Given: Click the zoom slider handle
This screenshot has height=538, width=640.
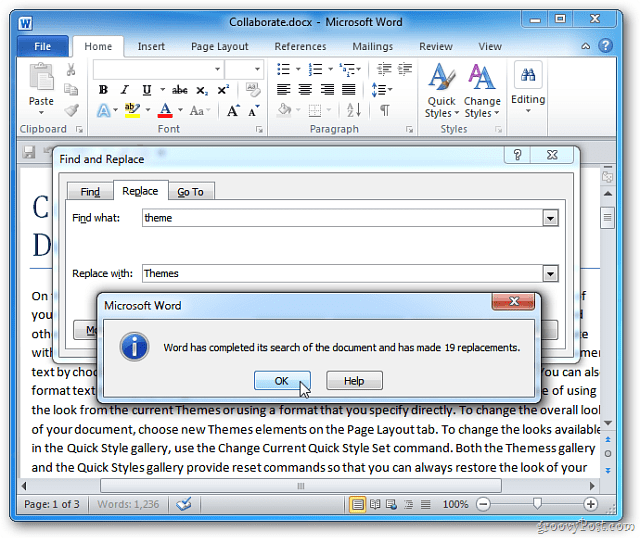Looking at the screenshot, I should pos(537,504).
